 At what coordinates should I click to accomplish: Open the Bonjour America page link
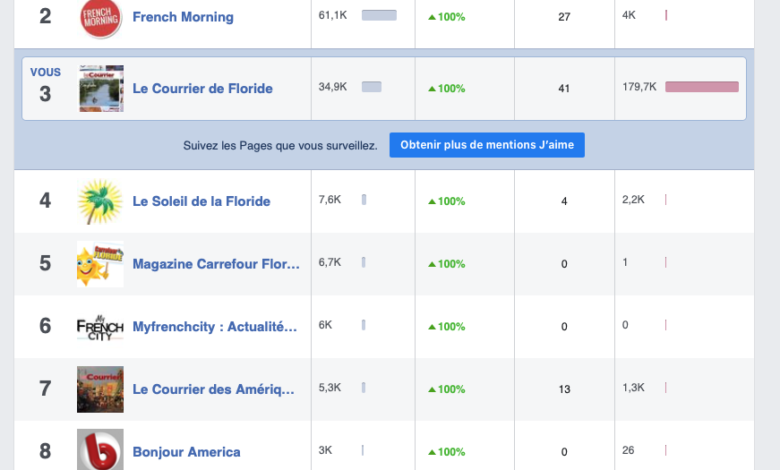tap(186, 452)
